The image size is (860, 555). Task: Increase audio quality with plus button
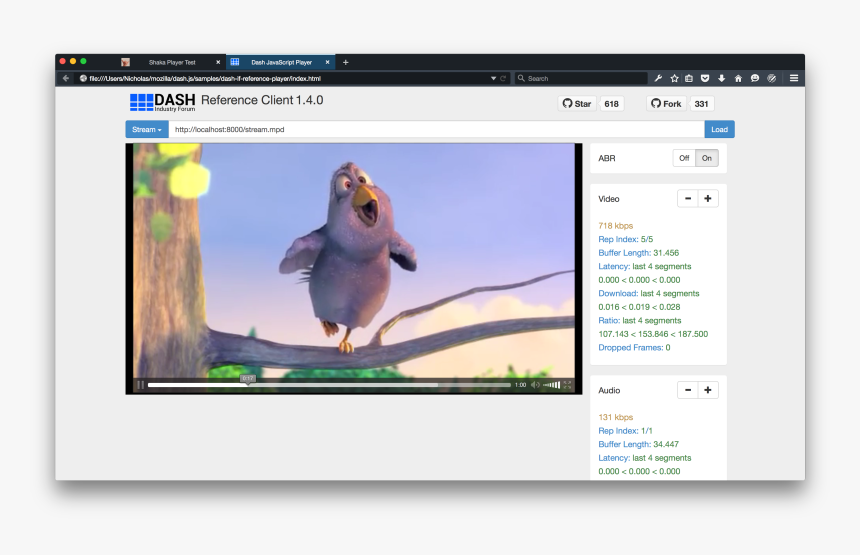[x=708, y=390]
